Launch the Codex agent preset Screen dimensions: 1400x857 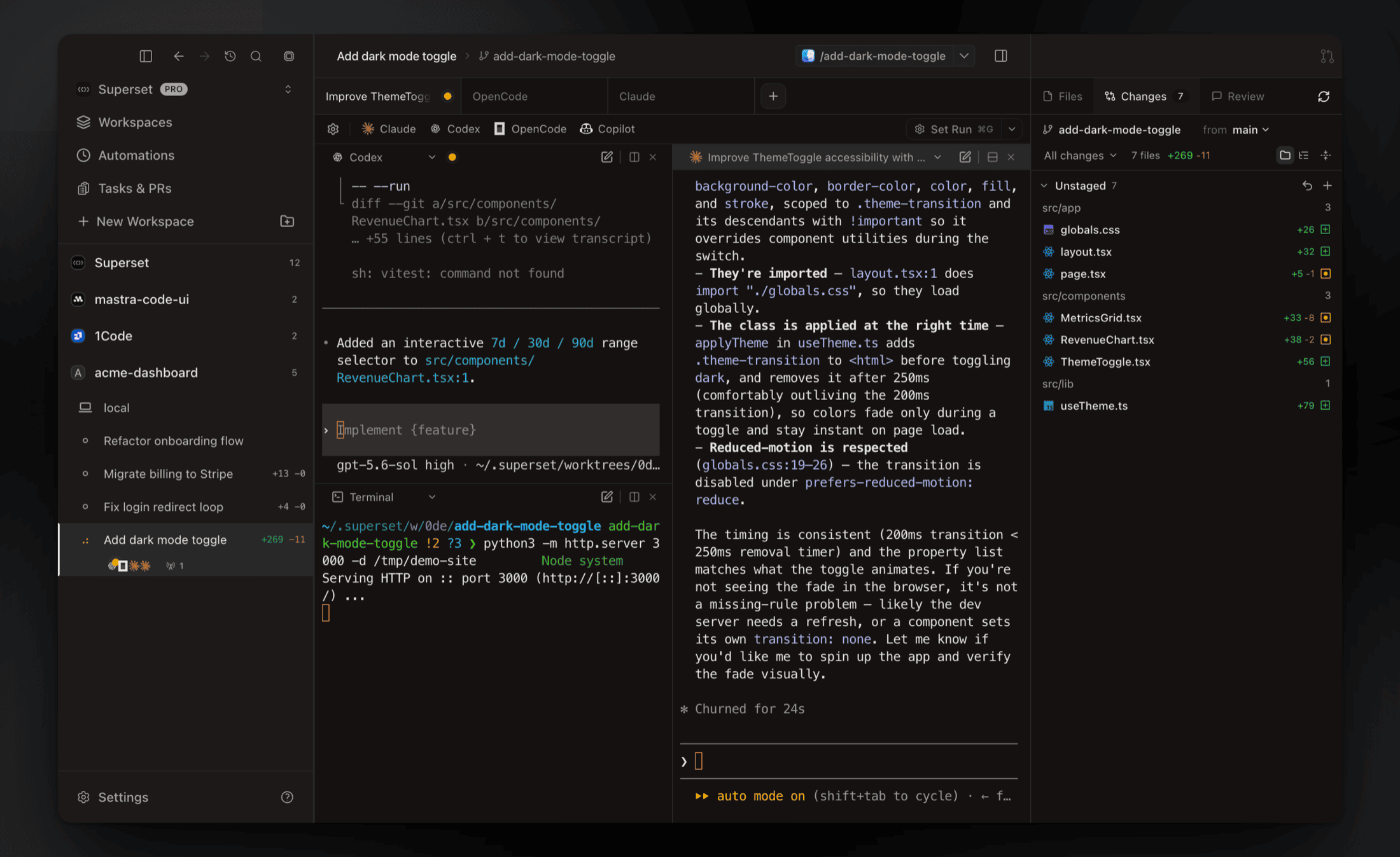point(455,129)
